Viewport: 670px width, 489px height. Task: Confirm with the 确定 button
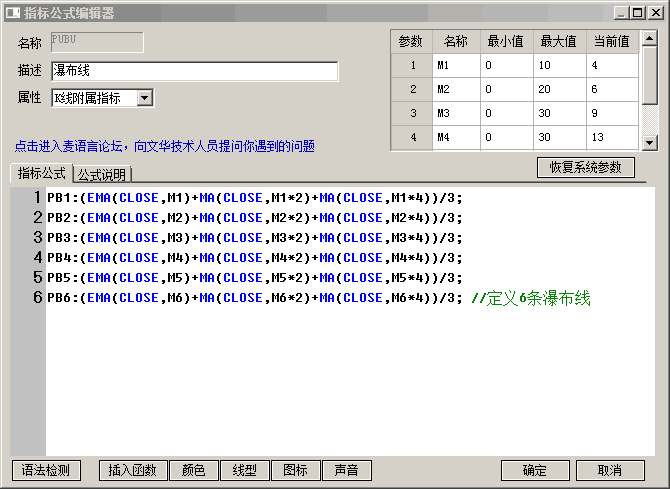coord(535,470)
